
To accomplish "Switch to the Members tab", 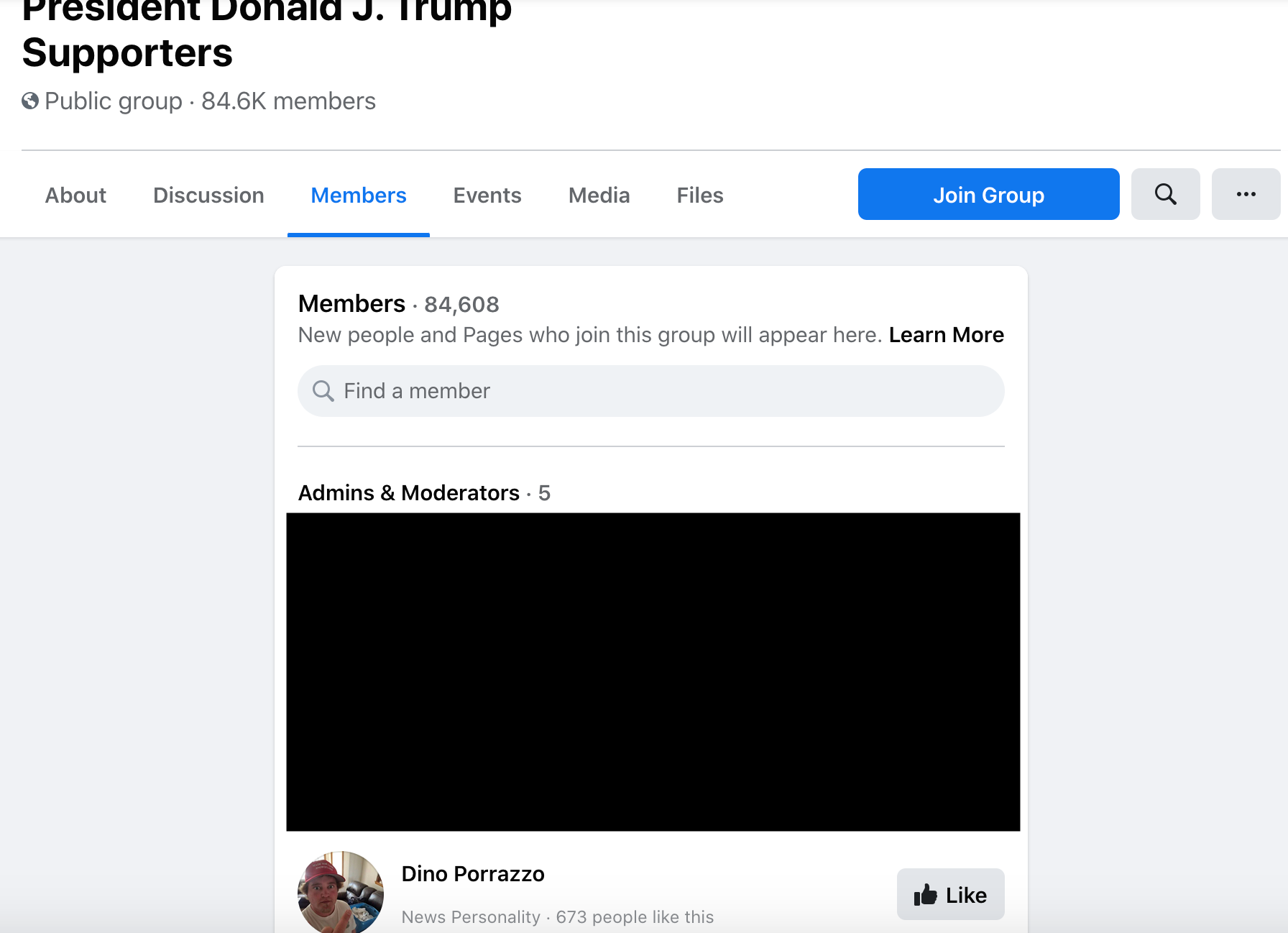I will (358, 195).
